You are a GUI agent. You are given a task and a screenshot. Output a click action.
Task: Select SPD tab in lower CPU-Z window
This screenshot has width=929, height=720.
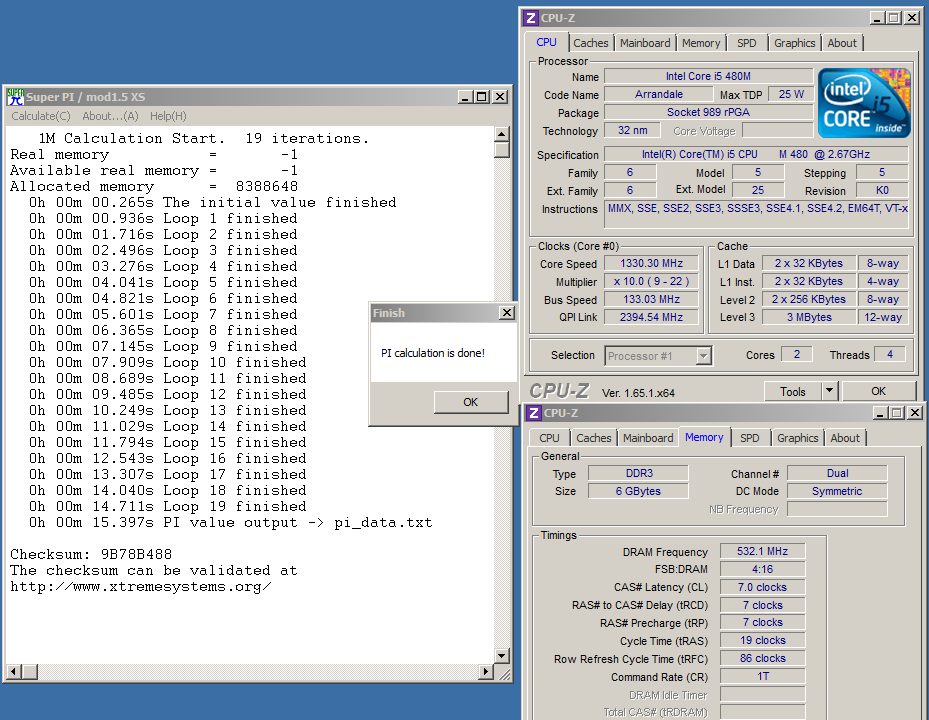(749, 438)
